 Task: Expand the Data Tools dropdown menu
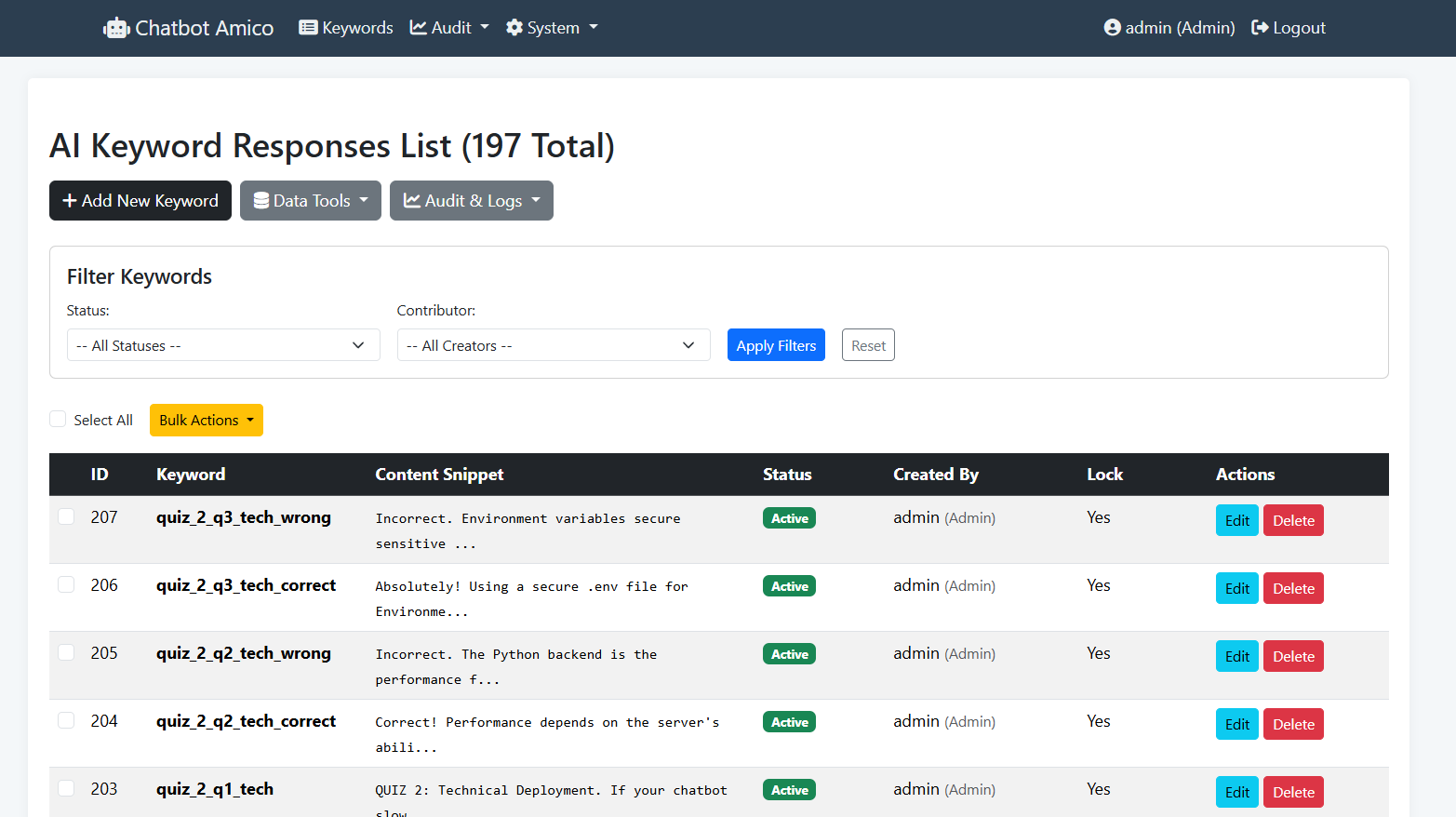pos(311,201)
